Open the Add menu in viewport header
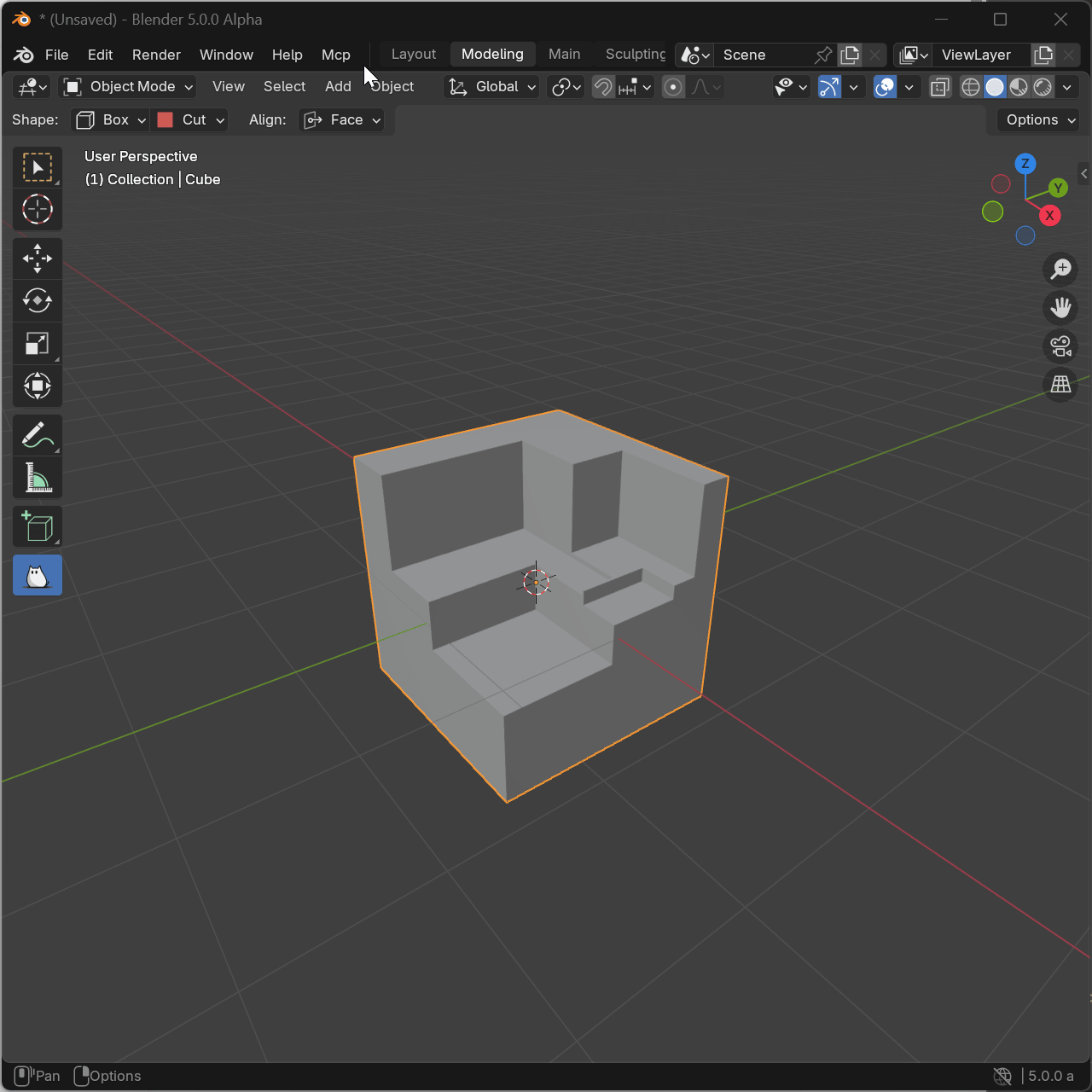The width and height of the screenshot is (1092, 1092). point(338,87)
